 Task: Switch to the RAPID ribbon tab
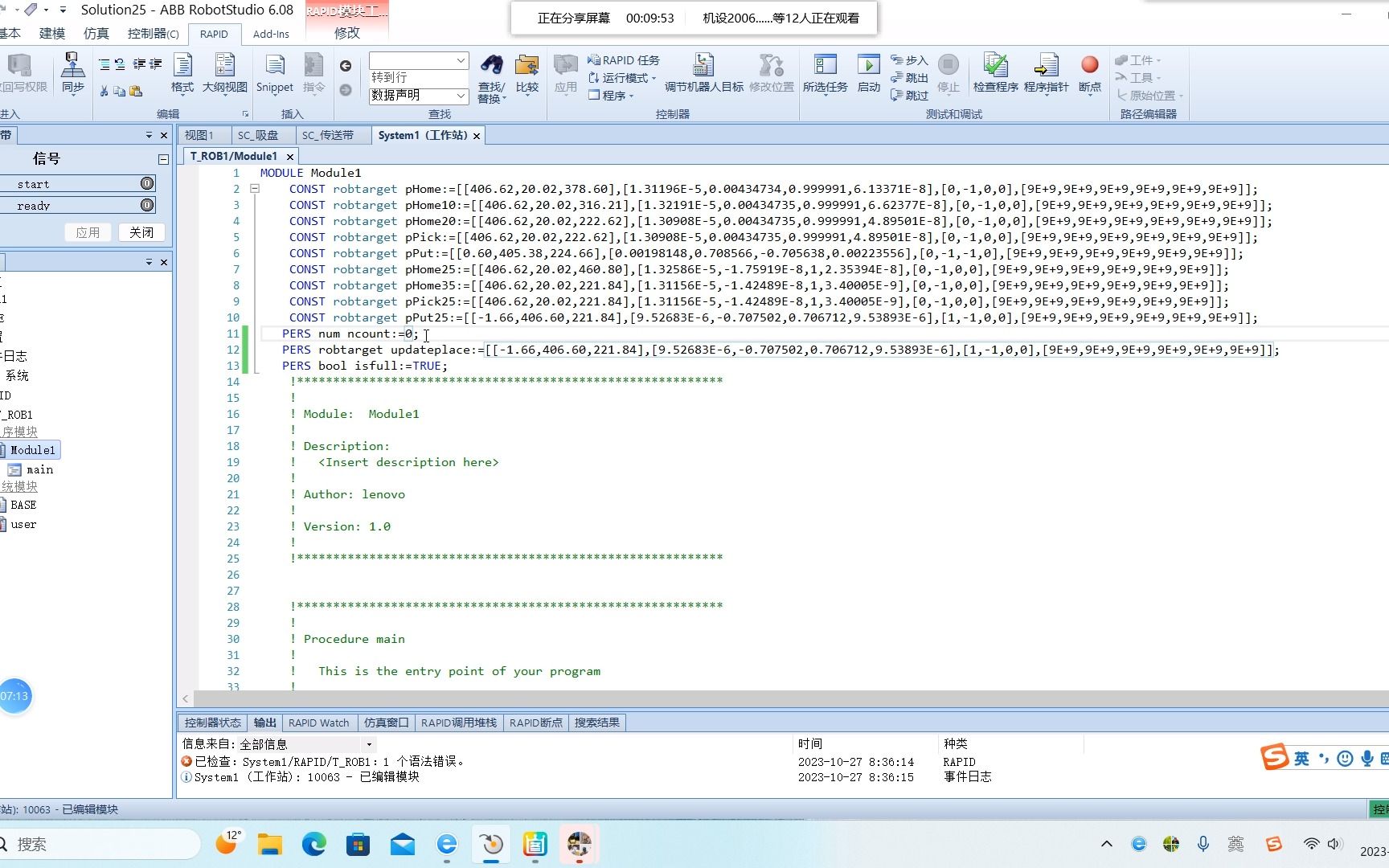pyautogui.click(x=214, y=34)
